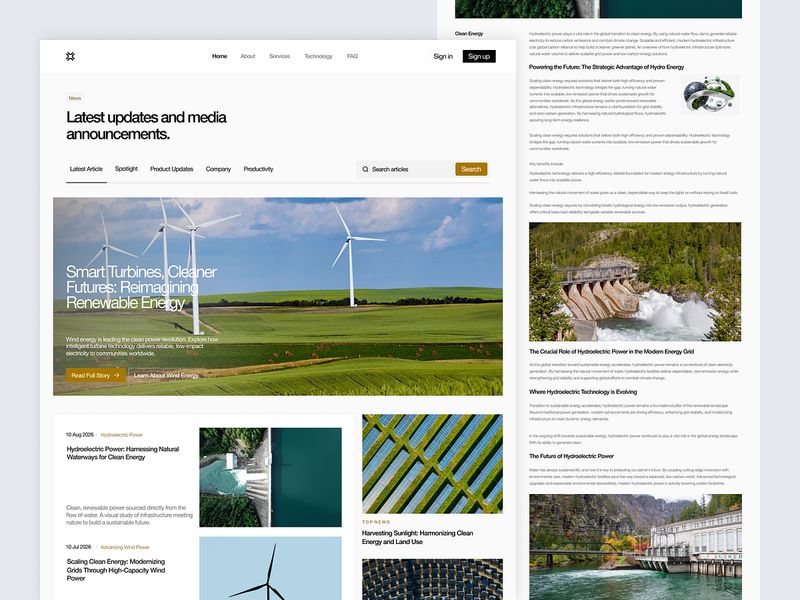The width and height of the screenshot is (800, 600).
Task: Open the Technology nav item
Action: click(318, 56)
